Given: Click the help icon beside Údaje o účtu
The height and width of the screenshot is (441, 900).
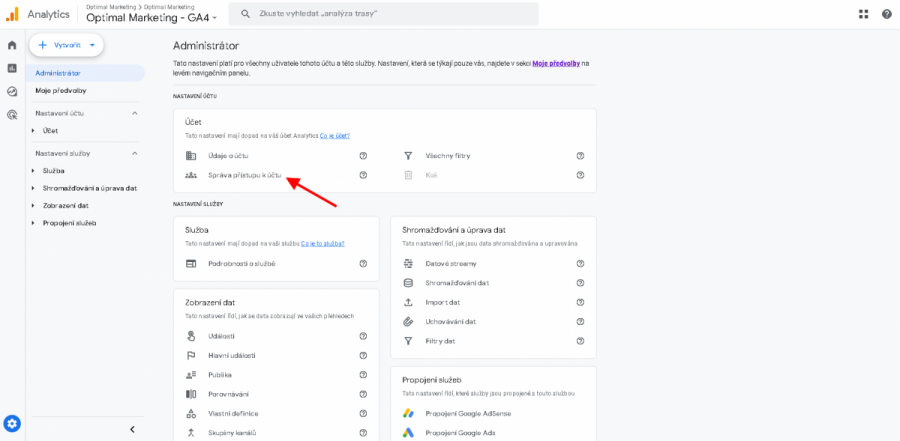Looking at the screenshot, I should click(363, 156).
